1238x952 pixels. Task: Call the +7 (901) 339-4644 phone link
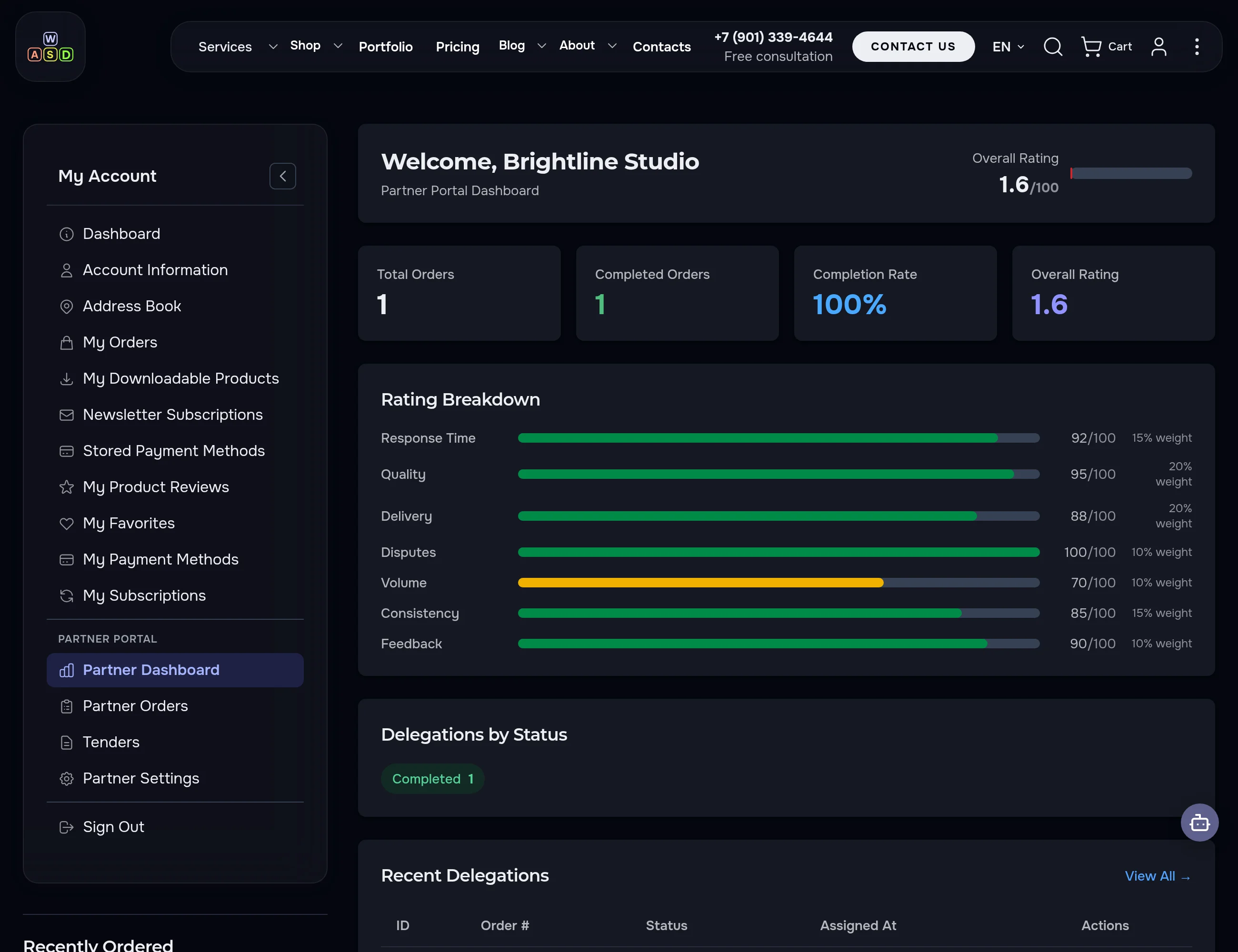pos(773,38)
